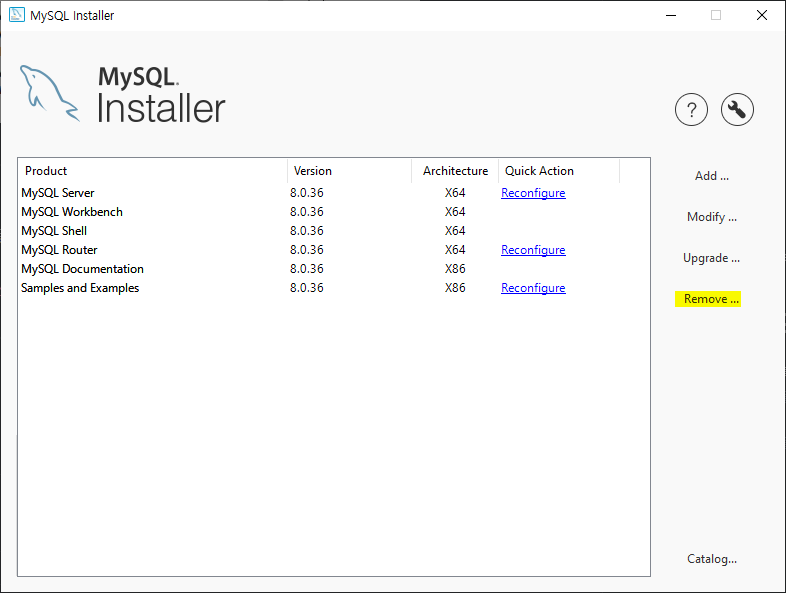Click X64 architecture of MySQL Router

455,250
